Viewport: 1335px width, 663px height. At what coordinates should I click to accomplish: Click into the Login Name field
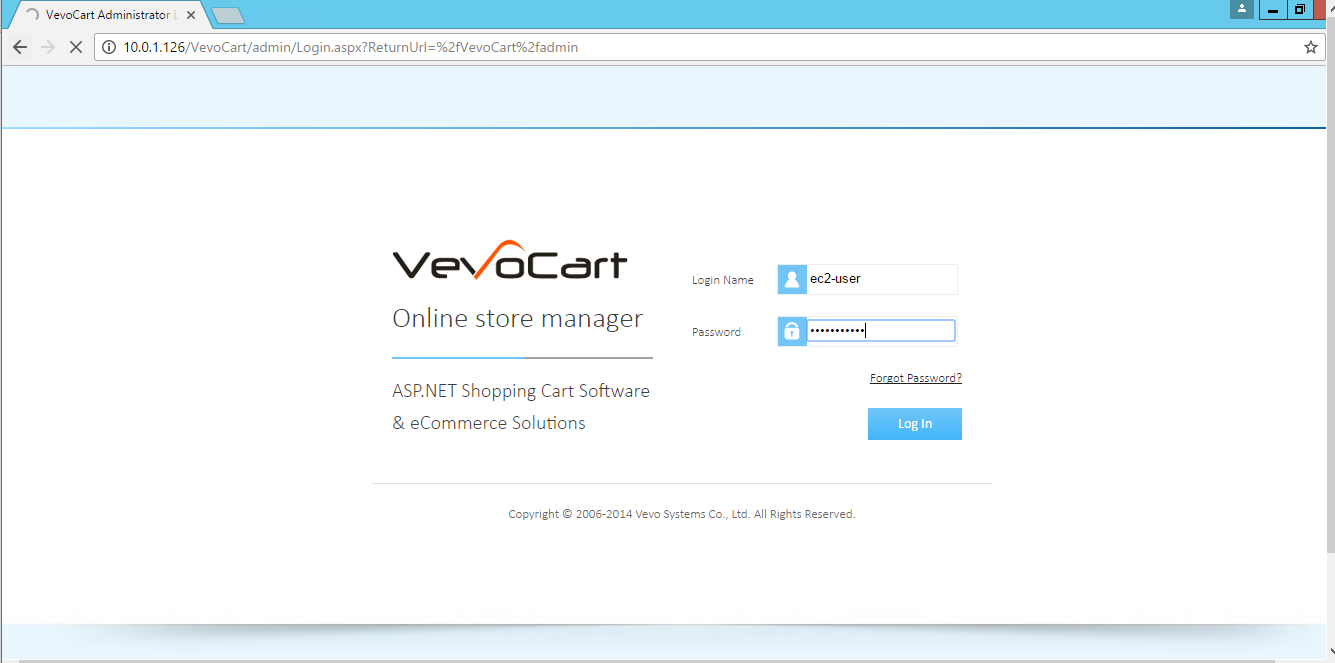pyautogui.click(x=880, y=280)
